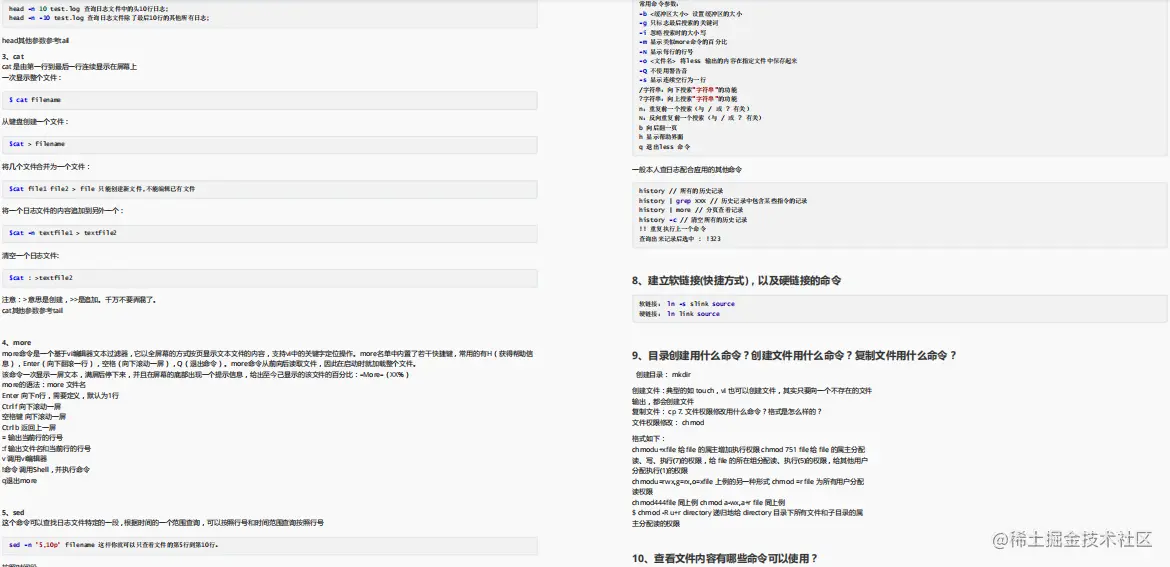Click the '-N 显示每行的行号' option line
The width and height of the screenshot is (1170, 567).
(668, 51)
